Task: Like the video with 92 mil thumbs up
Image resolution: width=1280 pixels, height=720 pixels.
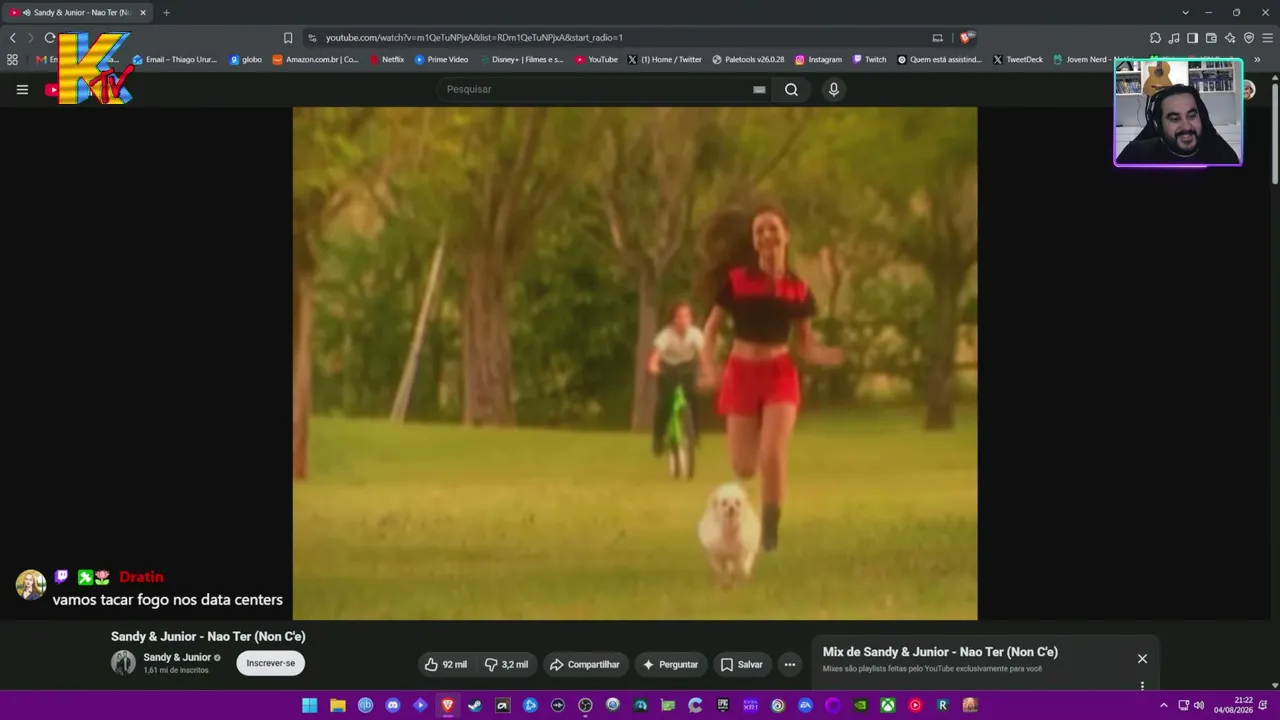Action: (446, 664)
